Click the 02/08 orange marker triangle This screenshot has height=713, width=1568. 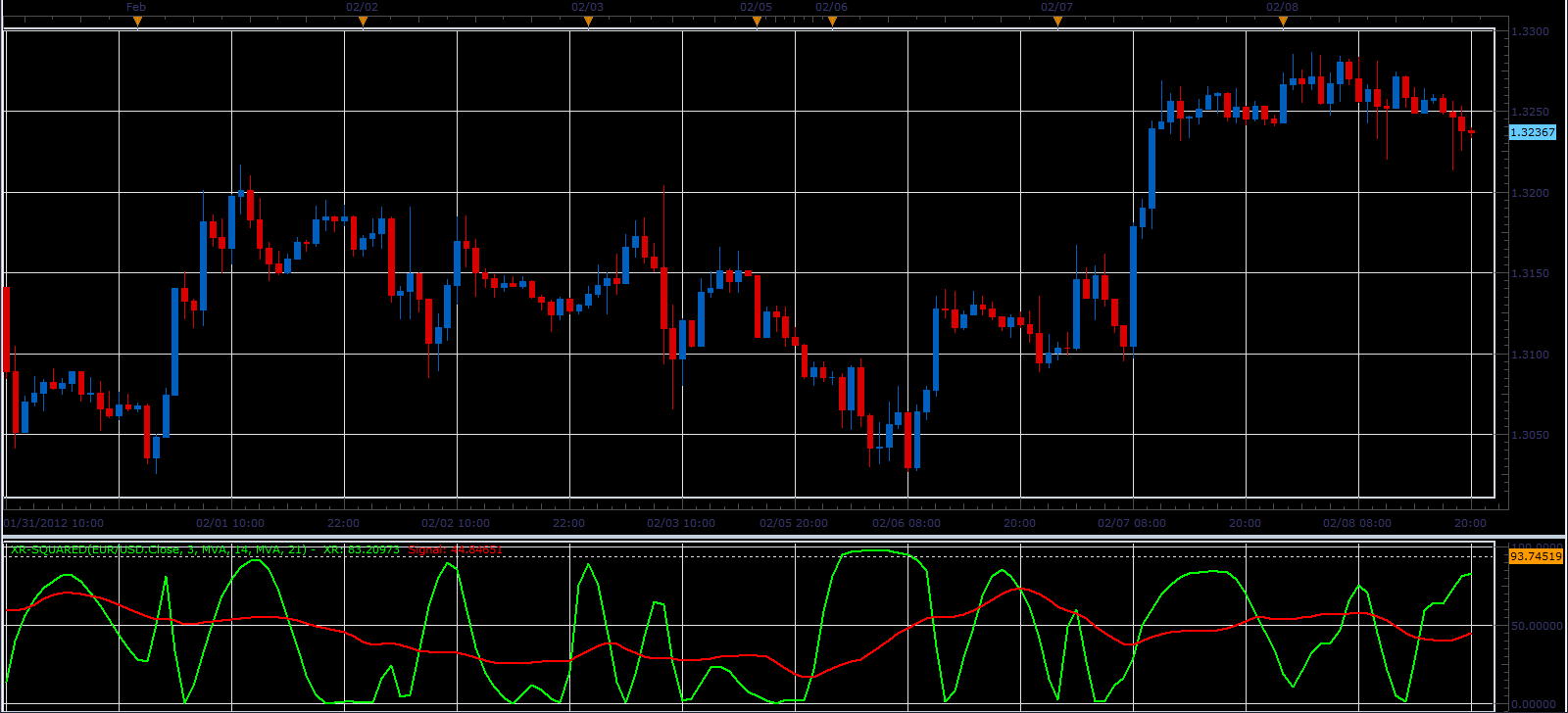tap(1283, 22)
